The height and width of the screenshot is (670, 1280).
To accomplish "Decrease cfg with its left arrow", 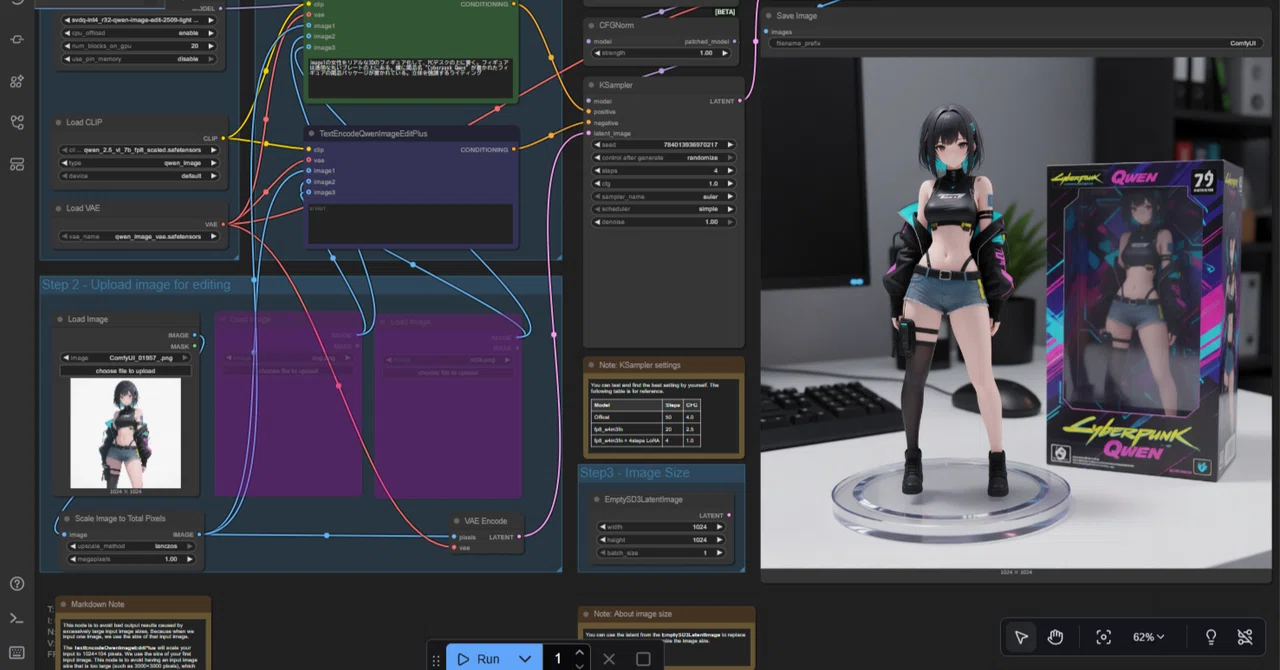I will click(598, 184).
